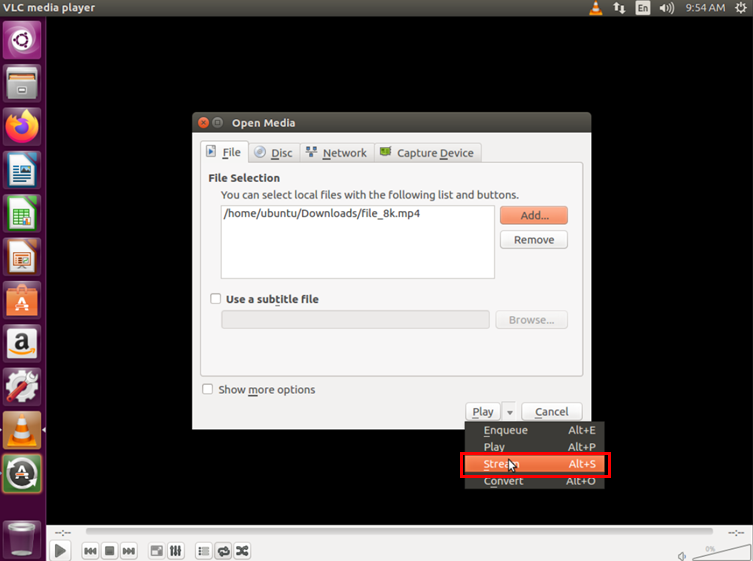The image size is (753, 561).
Task: Tick the Show more options checkbox
Action: [207, 389]
